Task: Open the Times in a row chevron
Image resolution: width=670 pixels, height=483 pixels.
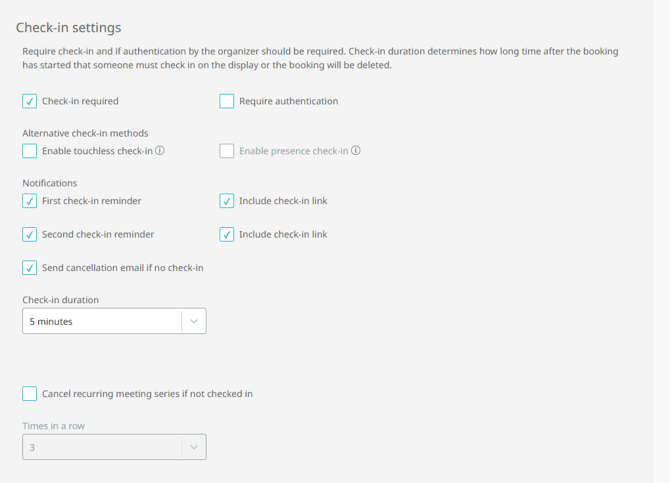Action: point(194,447)
